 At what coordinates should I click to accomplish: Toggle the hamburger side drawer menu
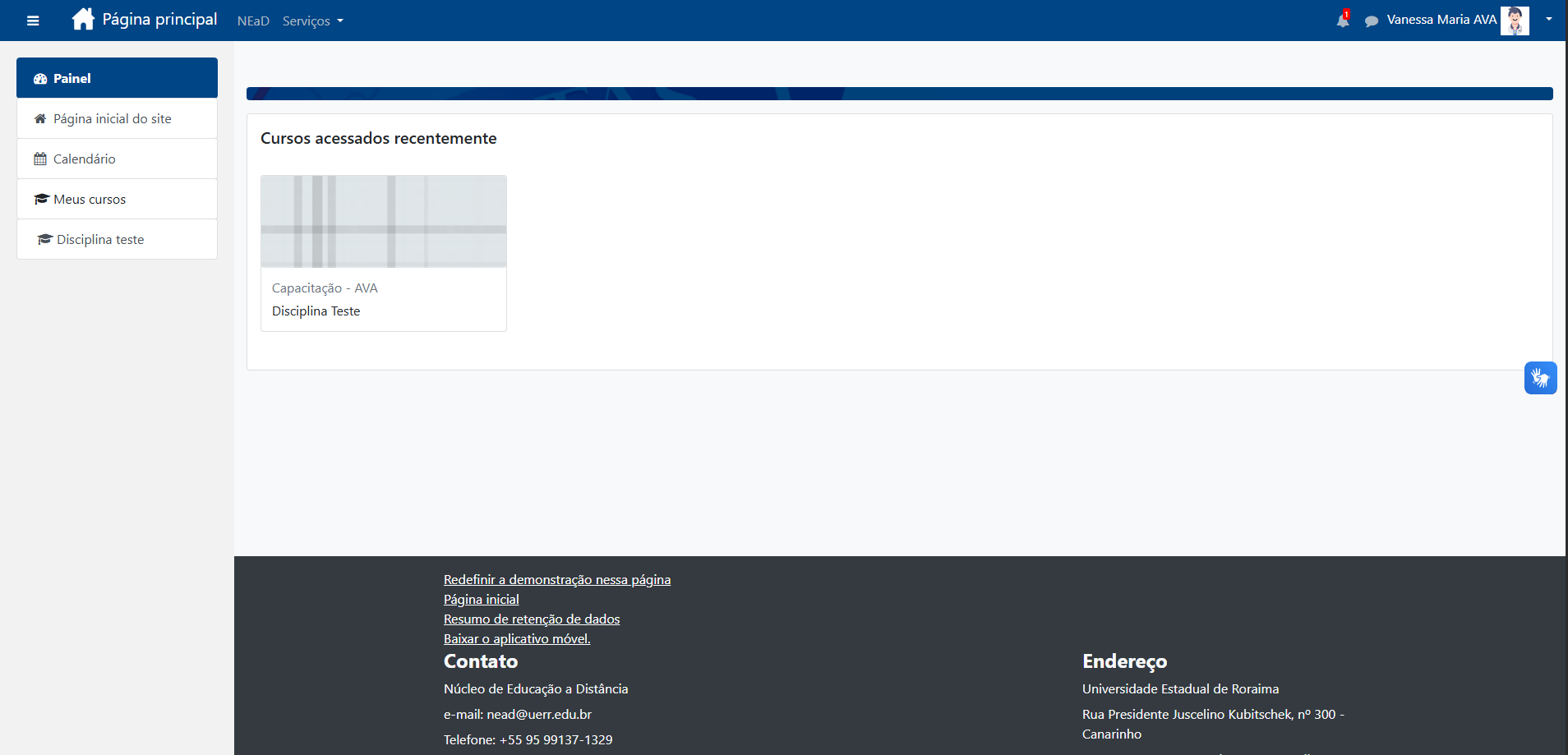[x=33, y=21]
